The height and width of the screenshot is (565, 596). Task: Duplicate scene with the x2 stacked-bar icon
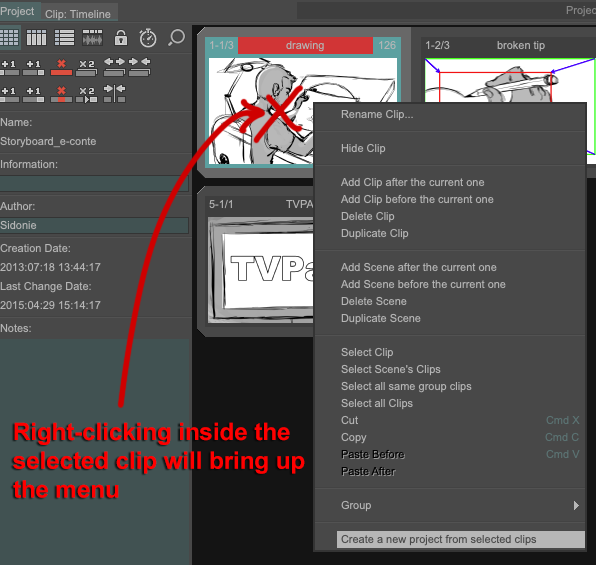coord(86,67)
